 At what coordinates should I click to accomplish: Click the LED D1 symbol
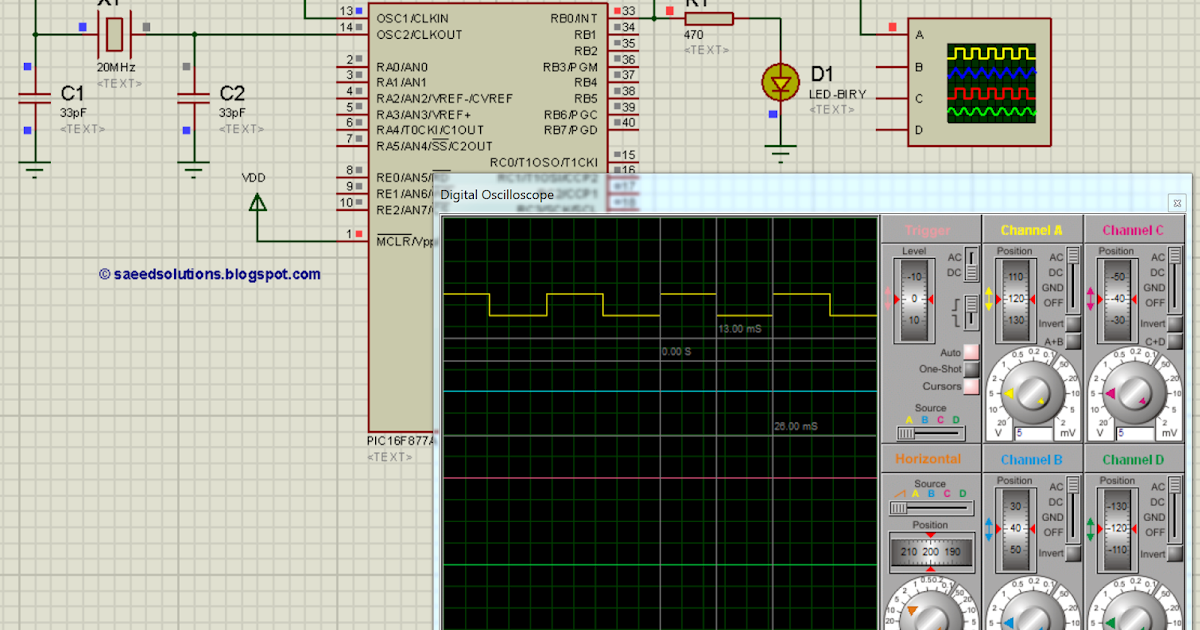click(780, 82)
